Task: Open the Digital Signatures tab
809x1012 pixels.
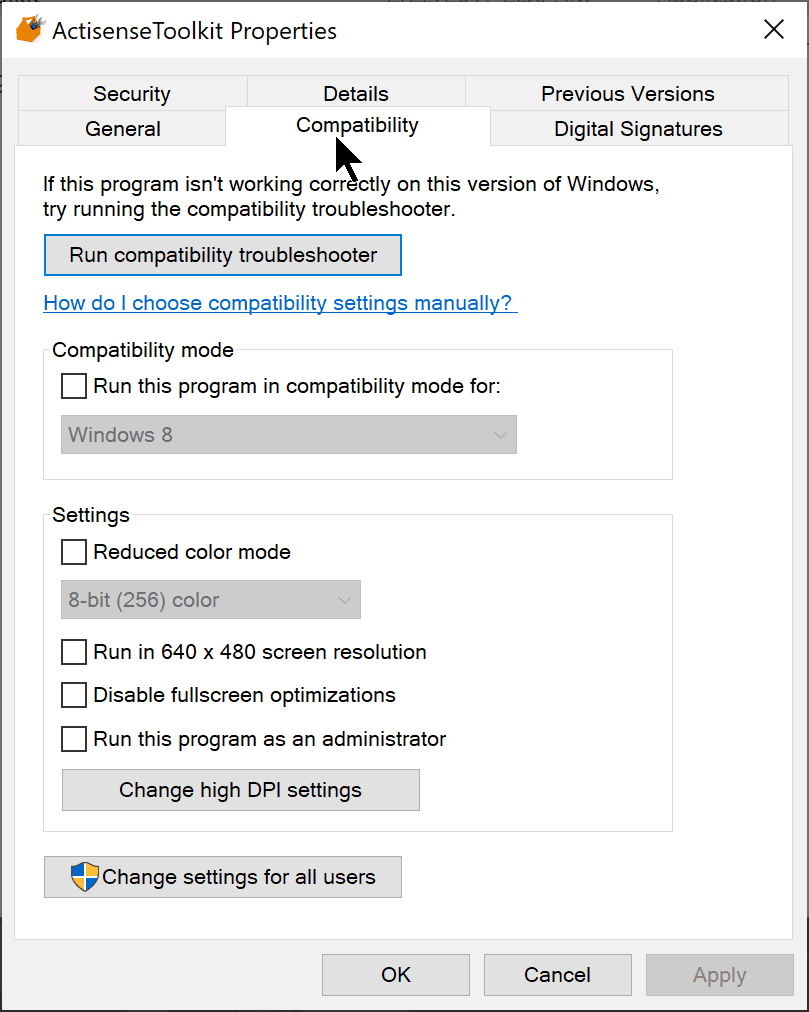Action: tap(639, 128)
